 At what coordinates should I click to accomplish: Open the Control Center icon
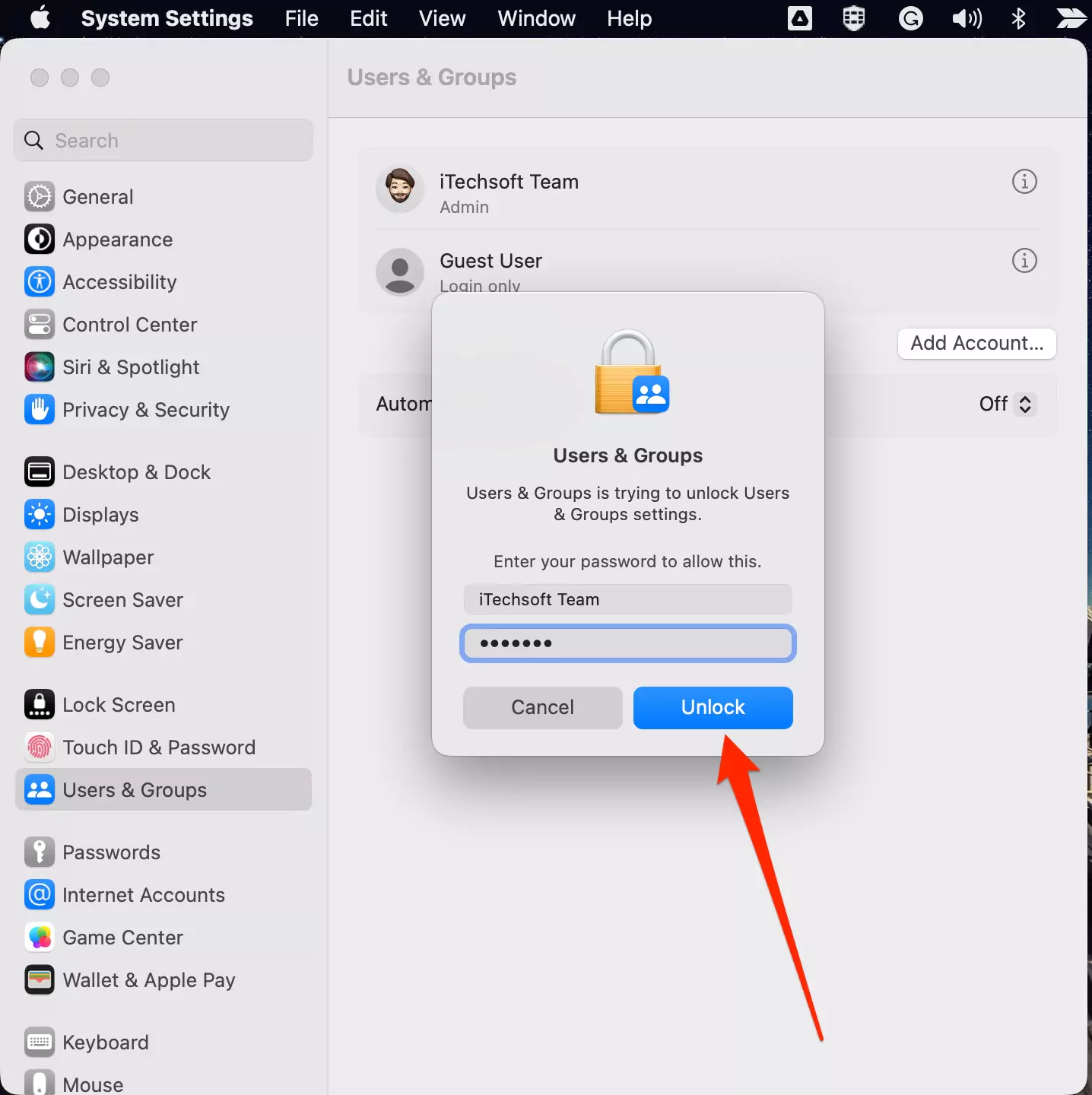(40, 325)
